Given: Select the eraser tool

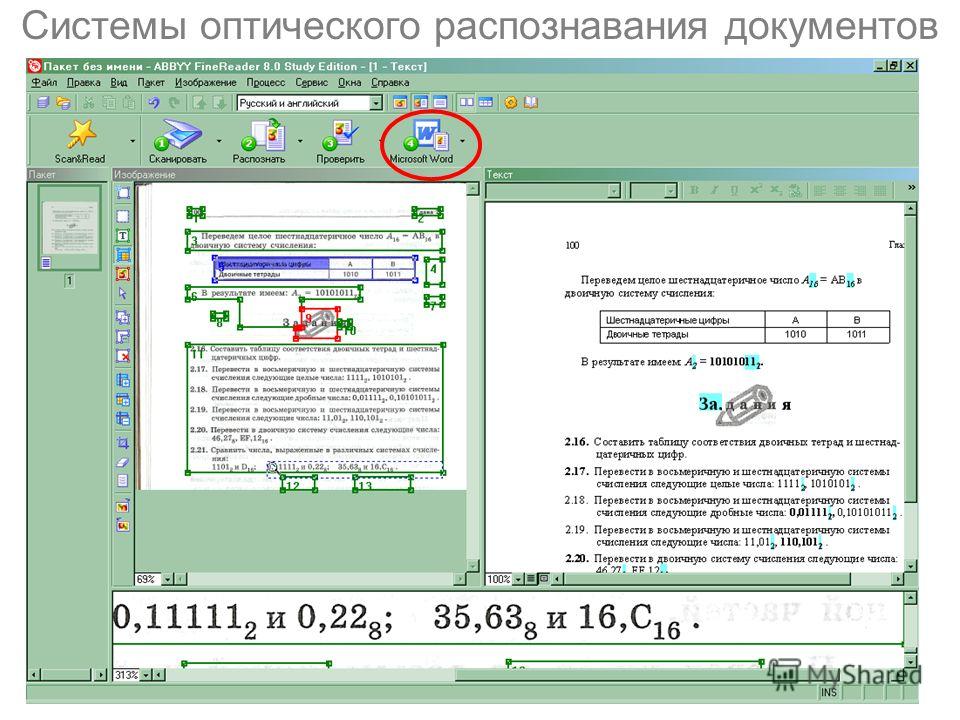Looking at the screenshot, I should tap(123, 462).
